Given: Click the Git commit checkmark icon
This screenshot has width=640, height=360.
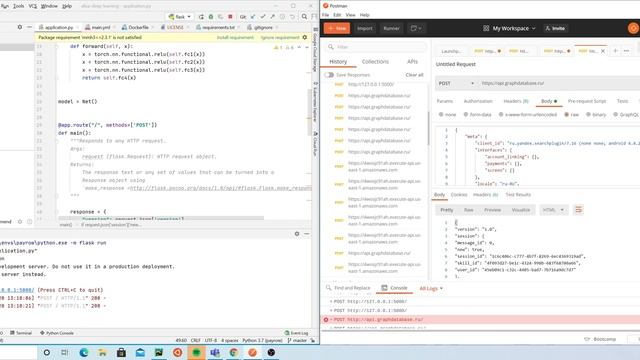Looking at the screenshot, I should point(263,17).
